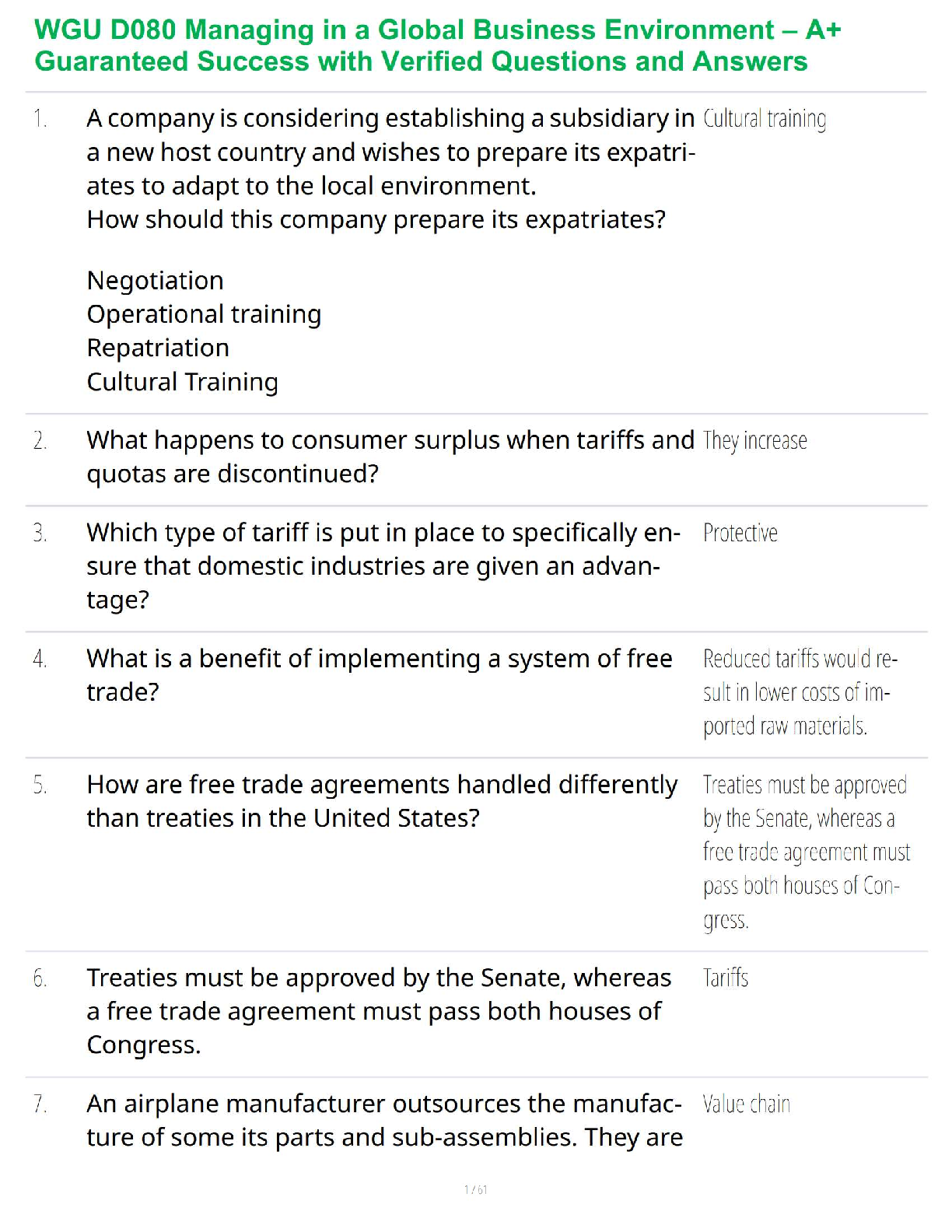Click question number 3 marker
The height and width of the screenshot is (1232, 952).
point(40,534)
